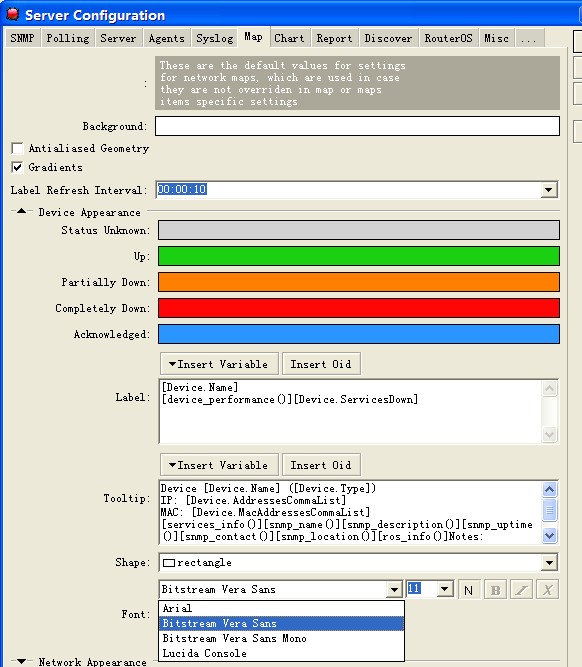Show more tabs via the ... tab

(x=529, y=38)
